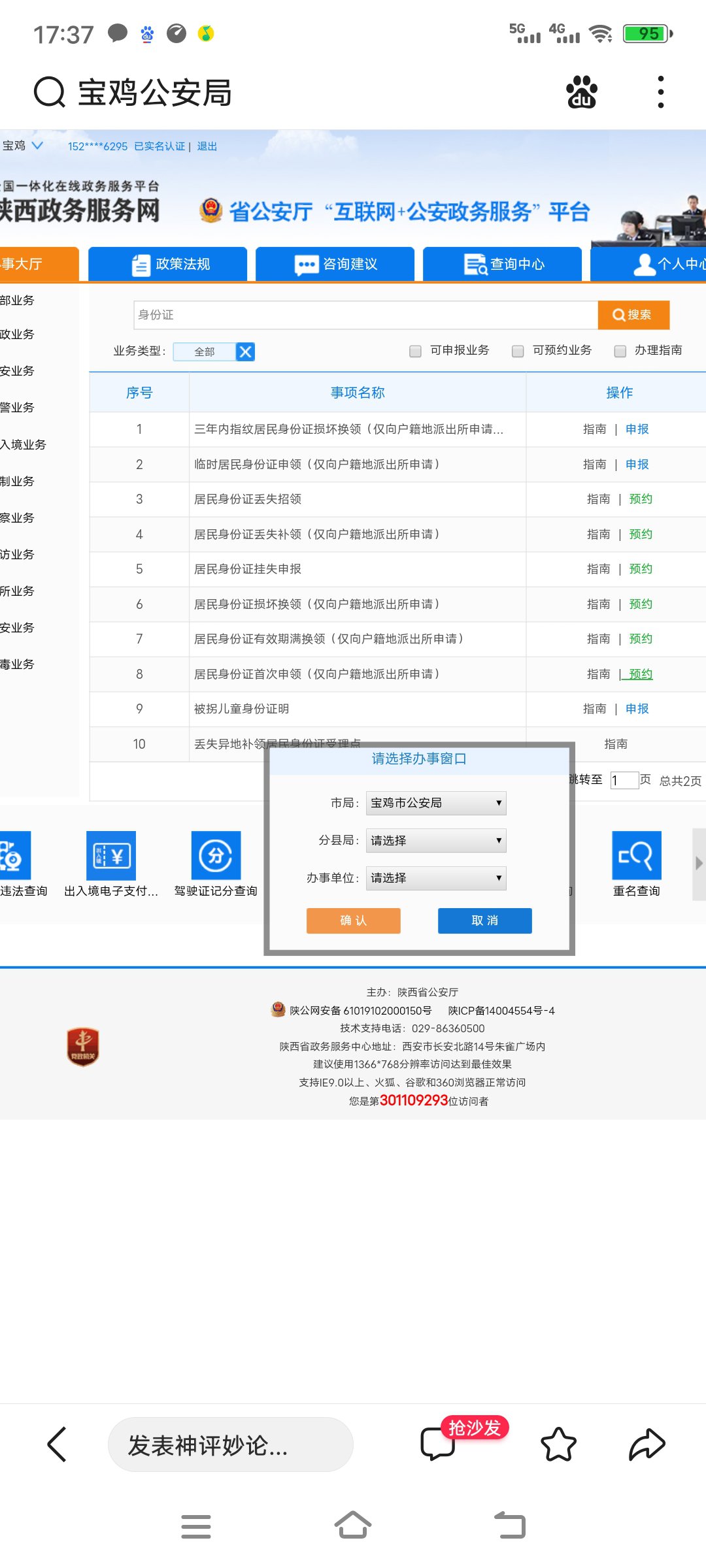Screen dimensions: 706x1568
Task: Open the 驾驶证记分查询 icon
Action: tap(216, 856)
